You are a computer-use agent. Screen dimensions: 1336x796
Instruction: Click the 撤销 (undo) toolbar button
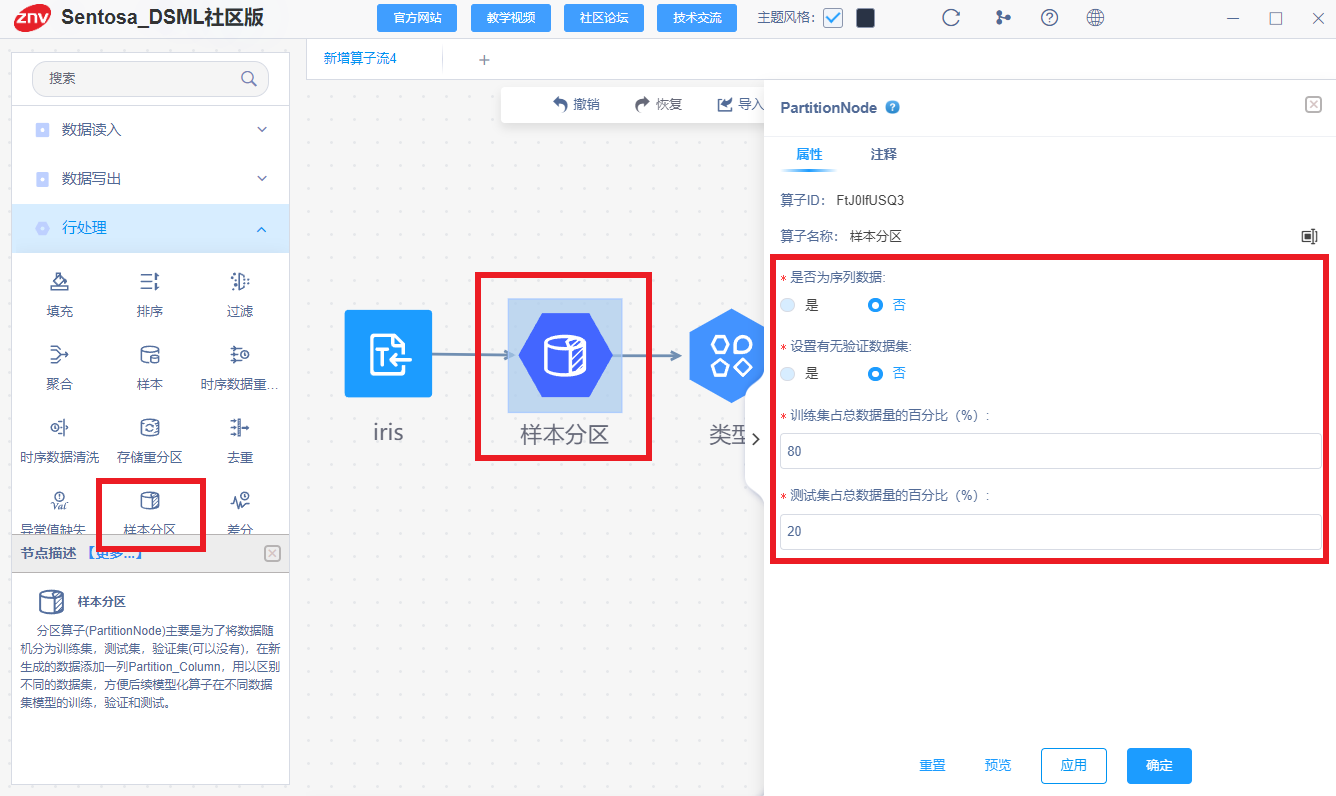coord(576,104)
